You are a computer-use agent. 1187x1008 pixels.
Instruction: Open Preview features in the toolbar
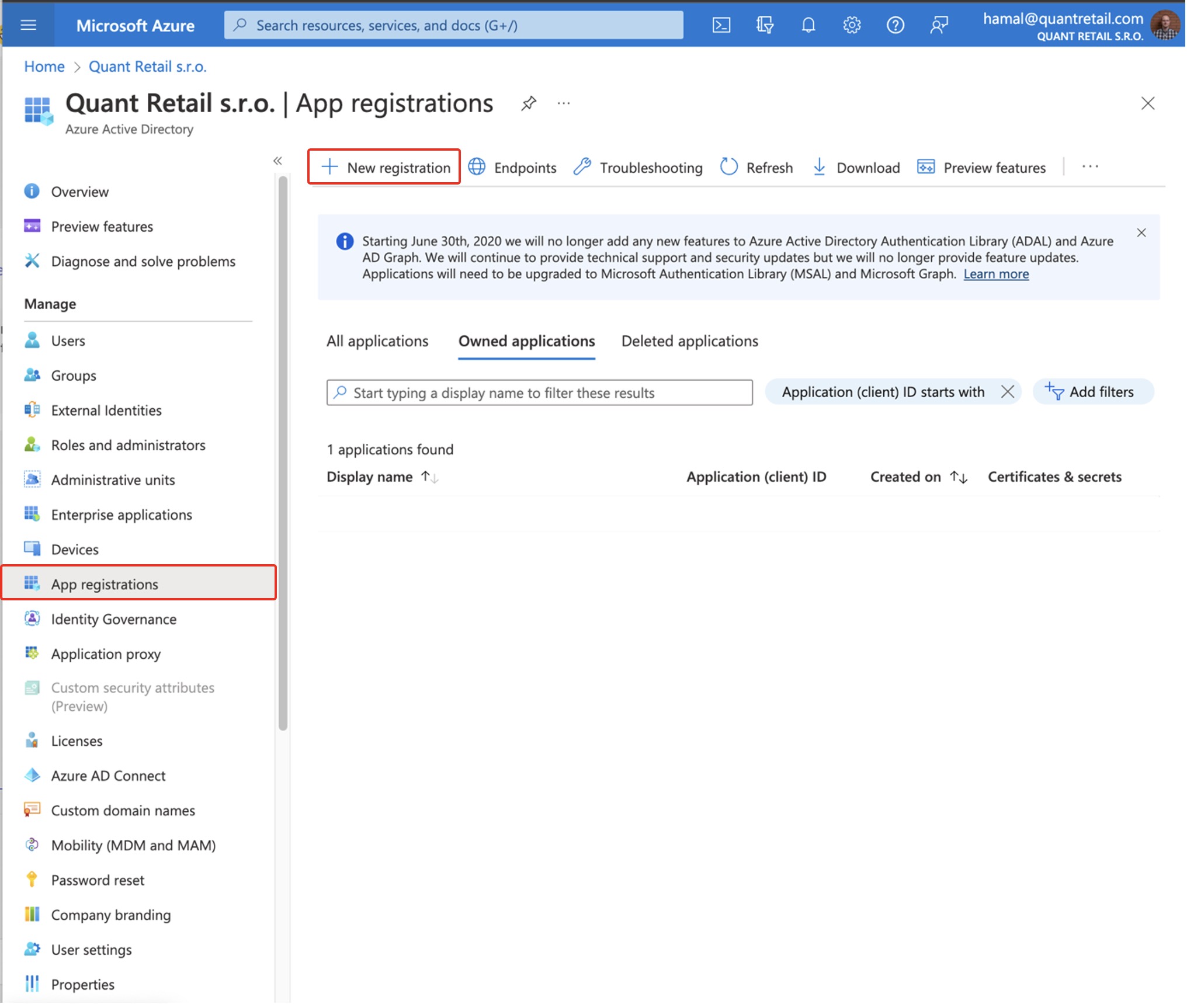pyautogui.click(x=983, y=168)
